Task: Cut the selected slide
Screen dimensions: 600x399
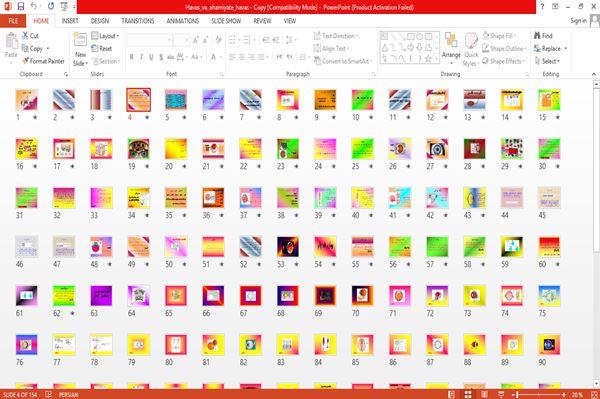Action: pyautogui.click(x=30, y=36)
